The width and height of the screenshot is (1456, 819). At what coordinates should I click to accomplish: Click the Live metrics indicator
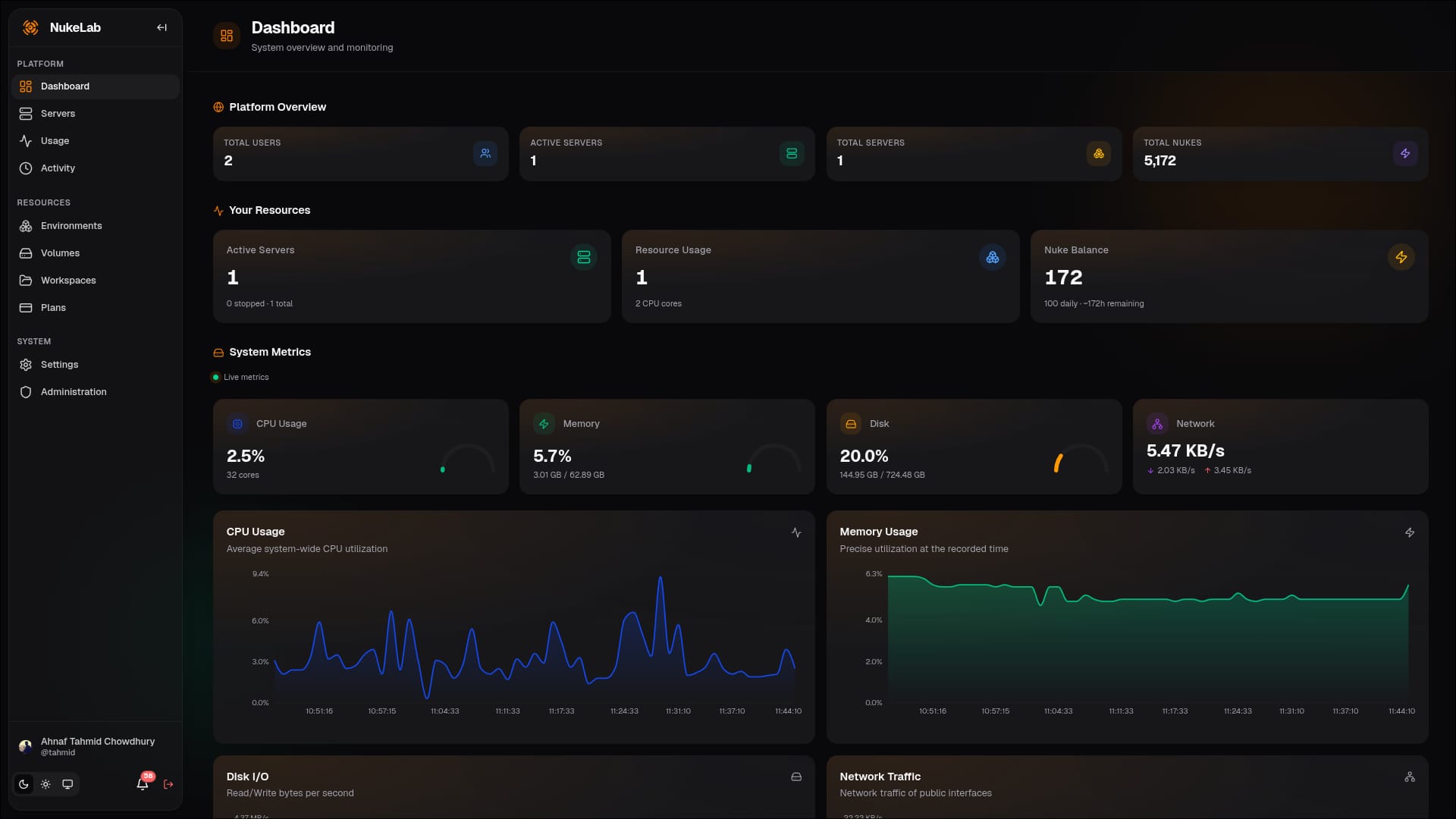point(240,377)
